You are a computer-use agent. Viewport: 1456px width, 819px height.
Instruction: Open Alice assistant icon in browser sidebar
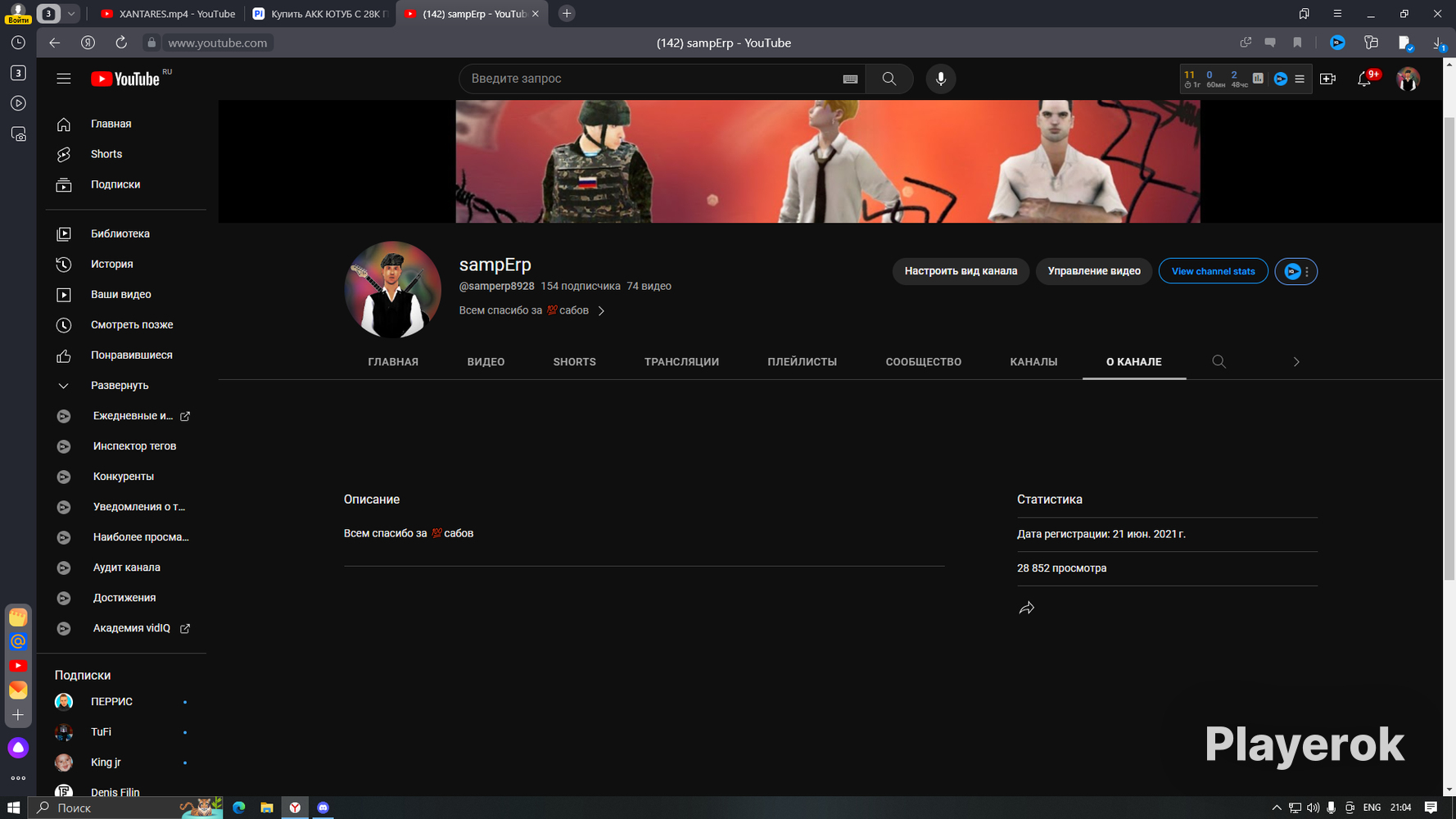click(x=18, y=748)
